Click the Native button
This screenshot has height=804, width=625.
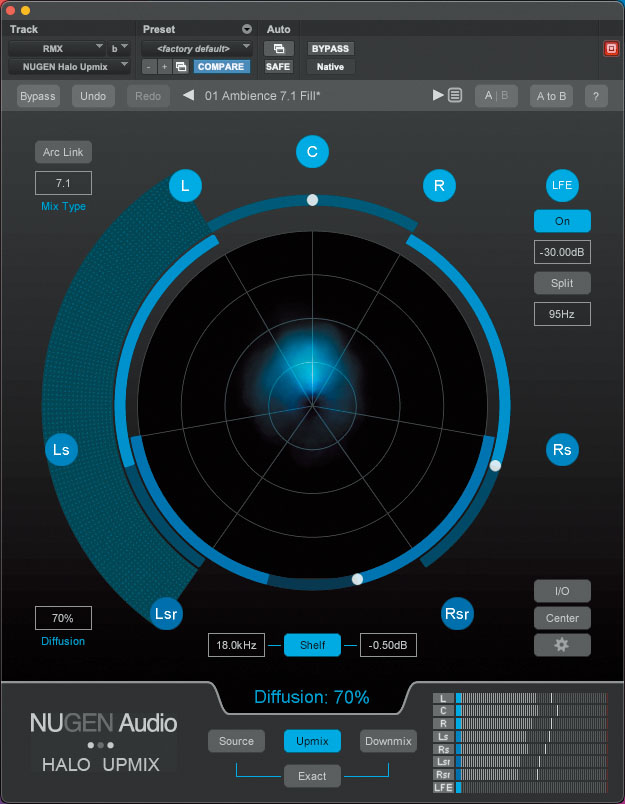pyautogui.click(x=330, y=67)
